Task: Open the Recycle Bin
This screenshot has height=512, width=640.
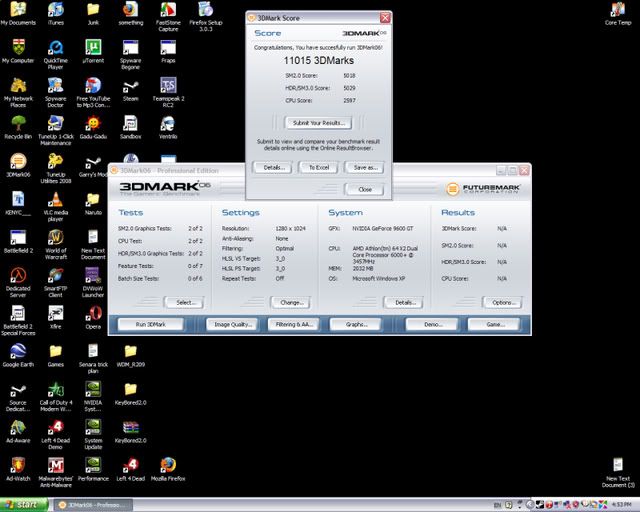Action: [18, 127]
